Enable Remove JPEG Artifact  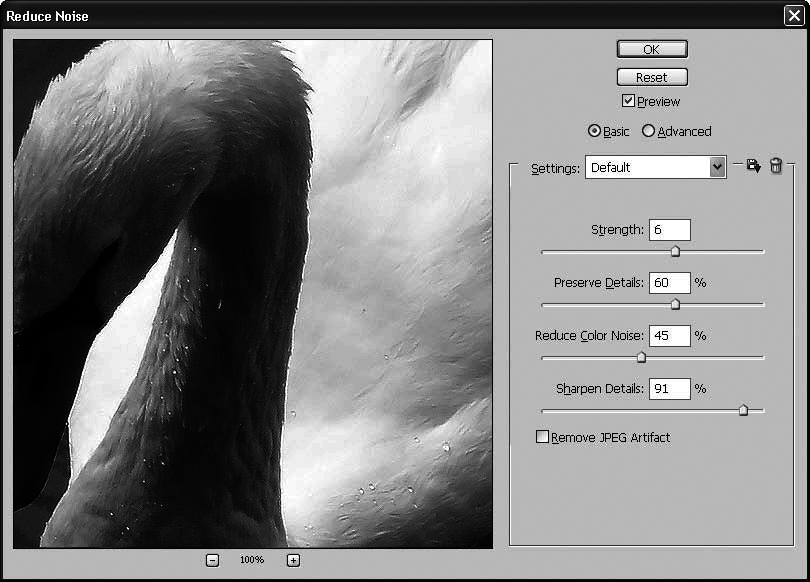coord(543,436)
